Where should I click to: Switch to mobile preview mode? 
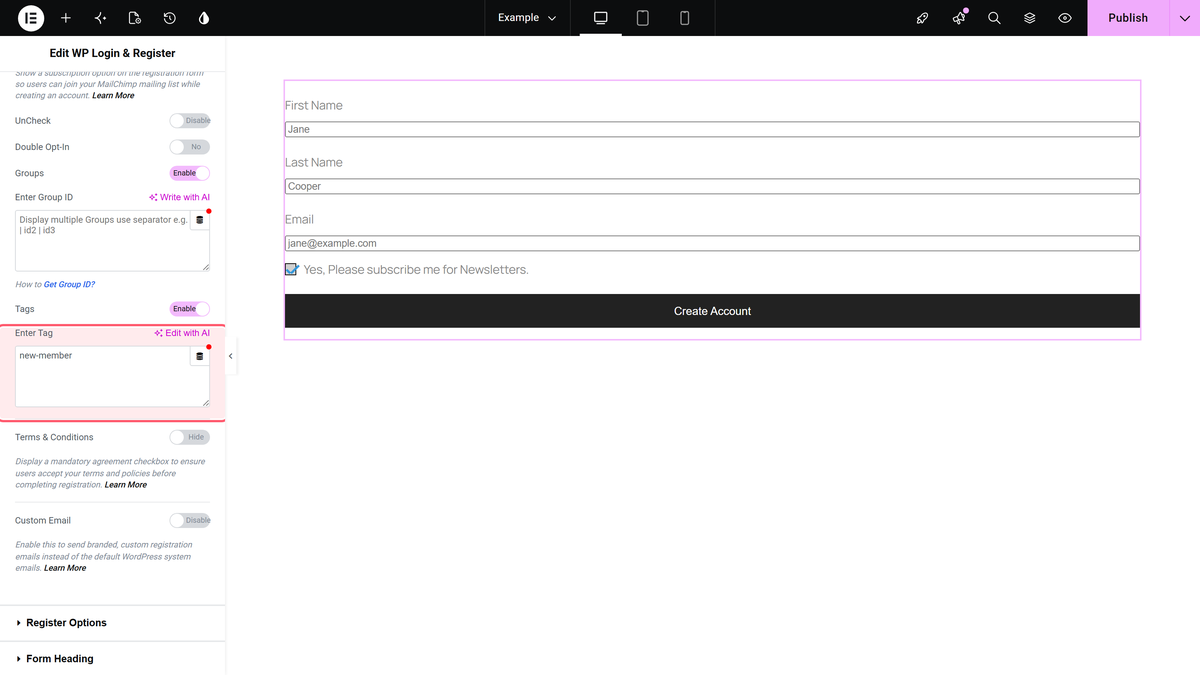coord(685,18)
